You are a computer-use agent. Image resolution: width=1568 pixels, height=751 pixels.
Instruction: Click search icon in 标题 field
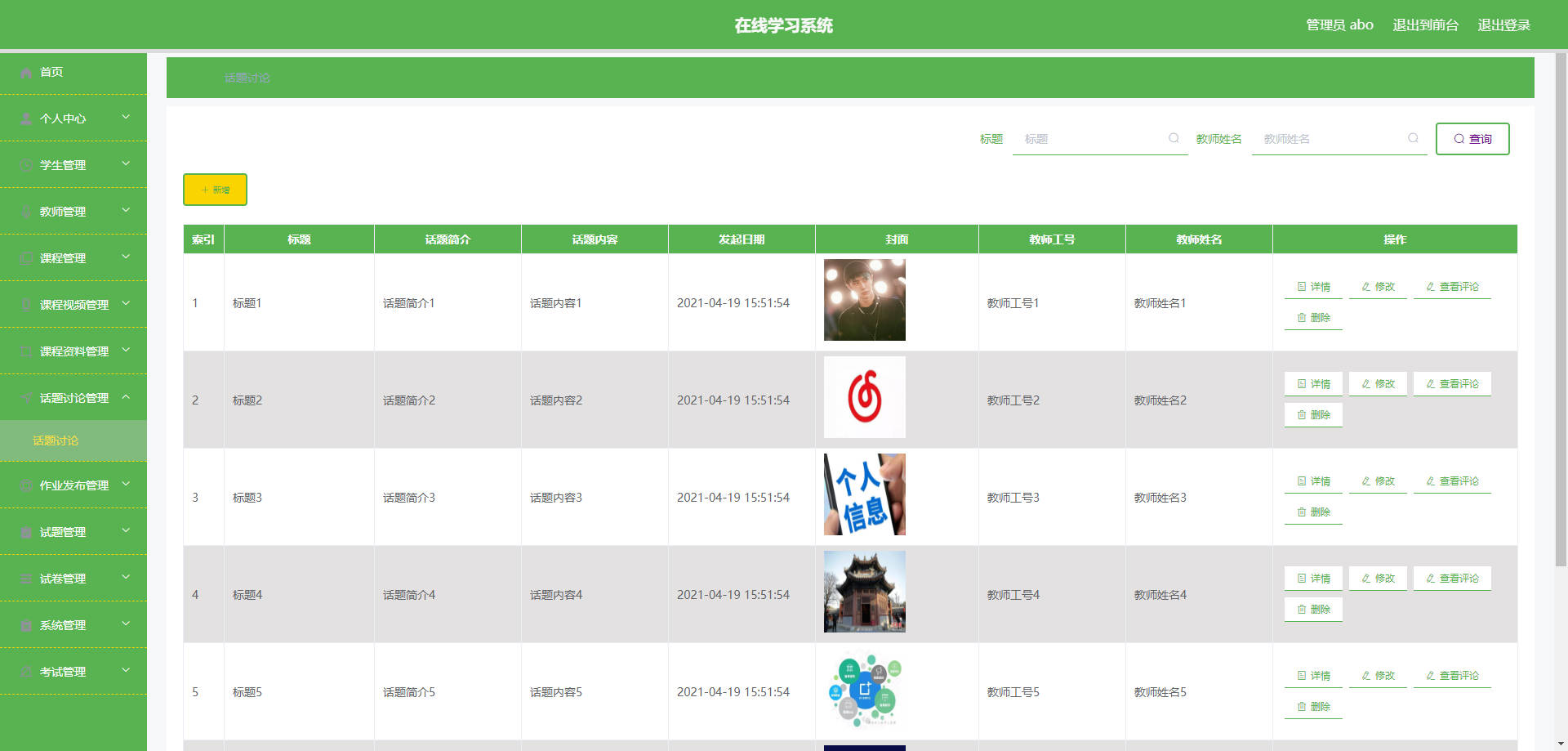[1174, 138]
